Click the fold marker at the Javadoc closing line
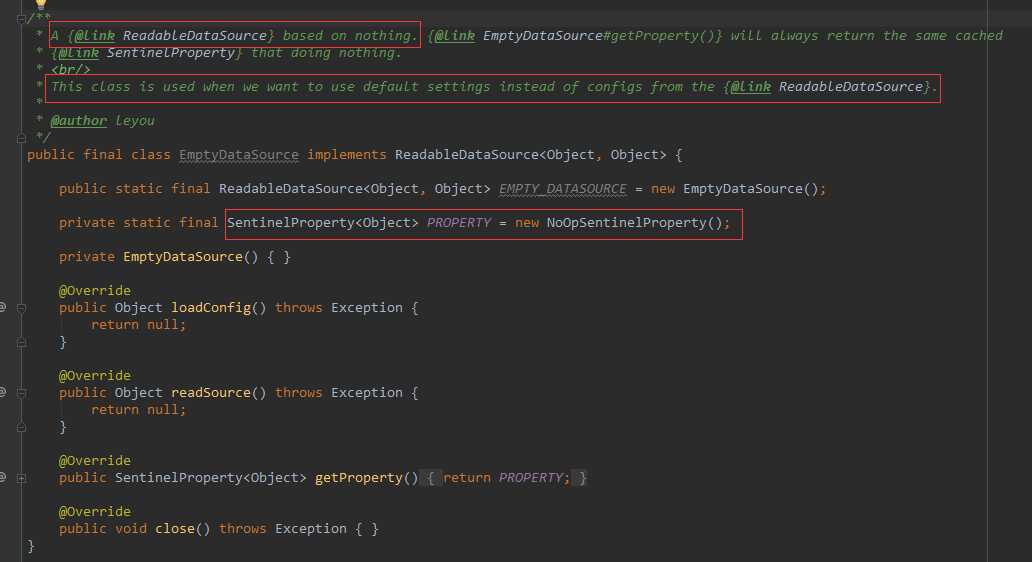This screenshot has height=562, width=1032. click(x=21, y=138)
